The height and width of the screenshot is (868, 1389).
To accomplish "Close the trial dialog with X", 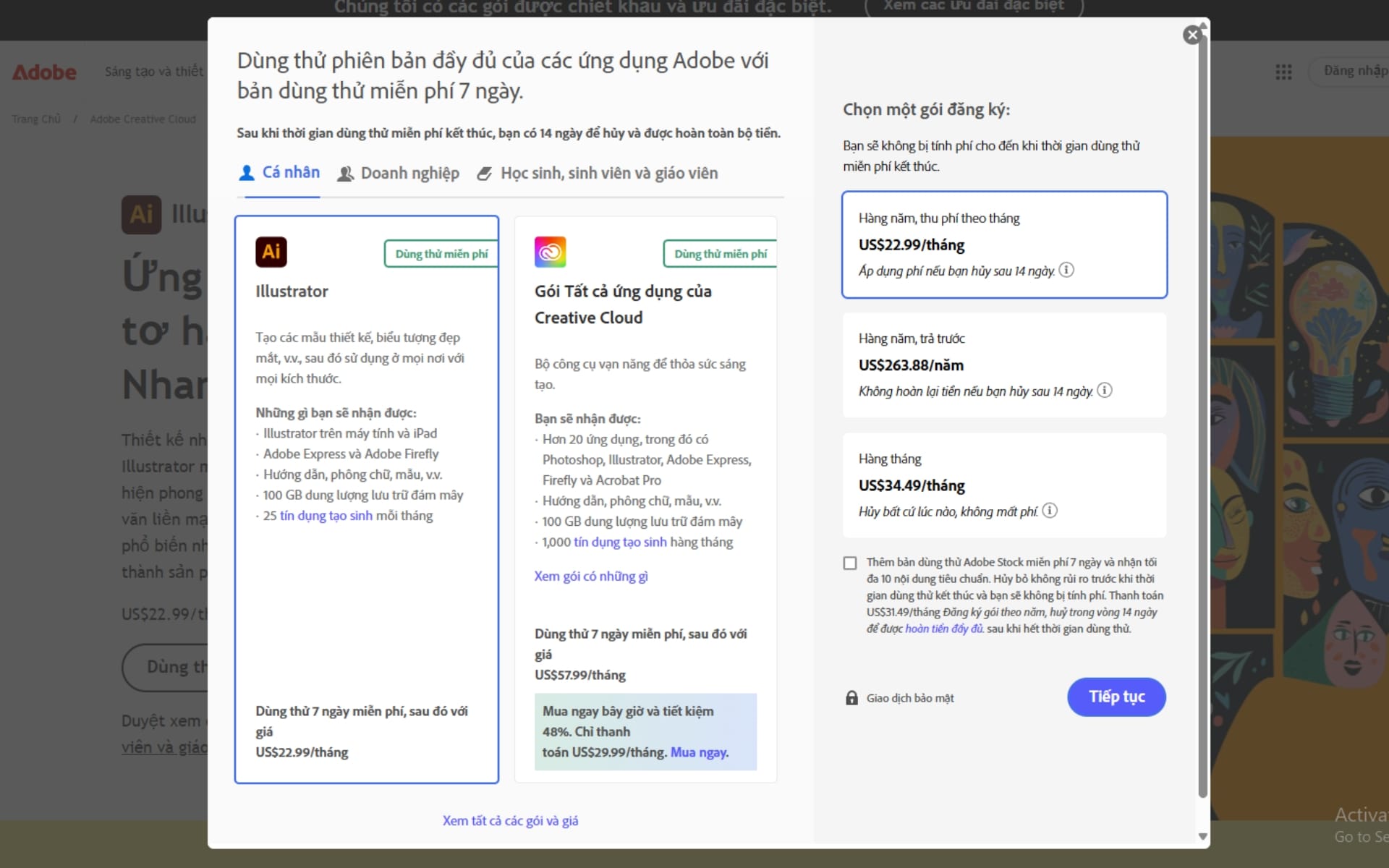I will (x=1192, y=35).
